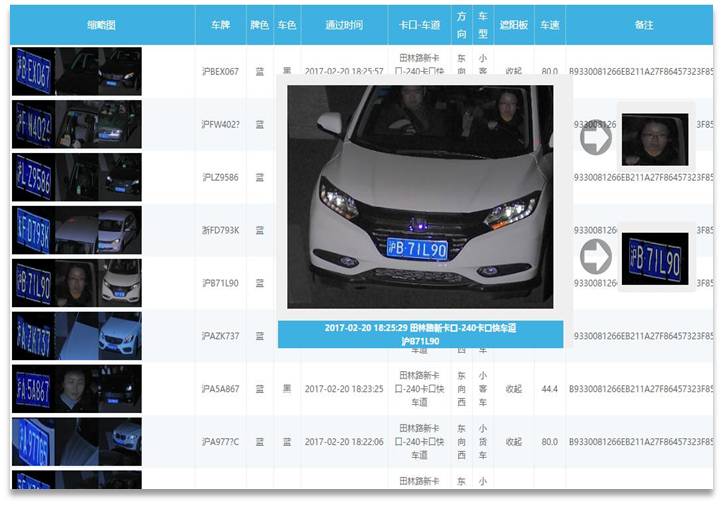
Task: Select plate text 沪LZ9586
Action: [x=220, y=177]
